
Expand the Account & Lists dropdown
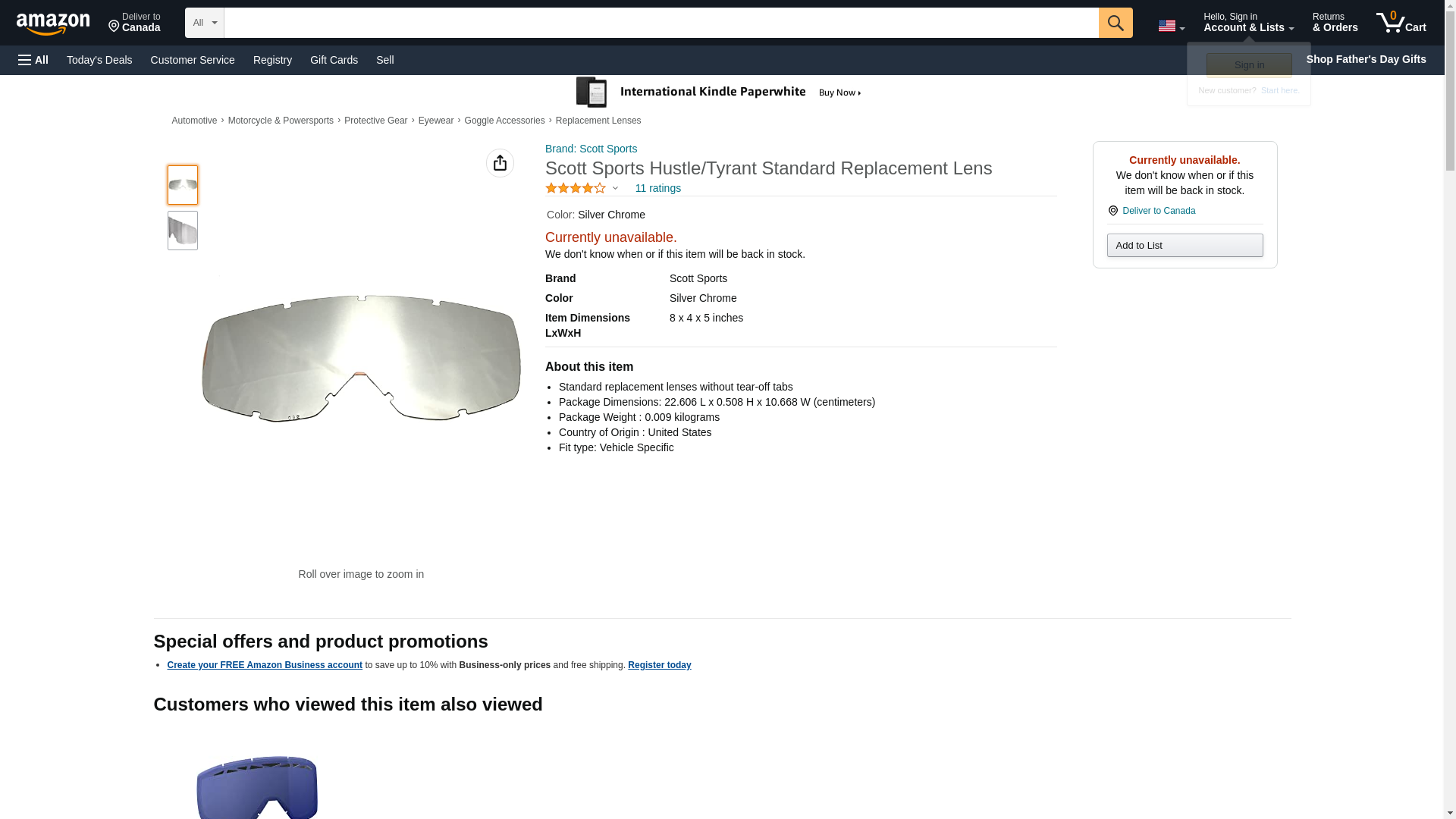point(1247,23)
